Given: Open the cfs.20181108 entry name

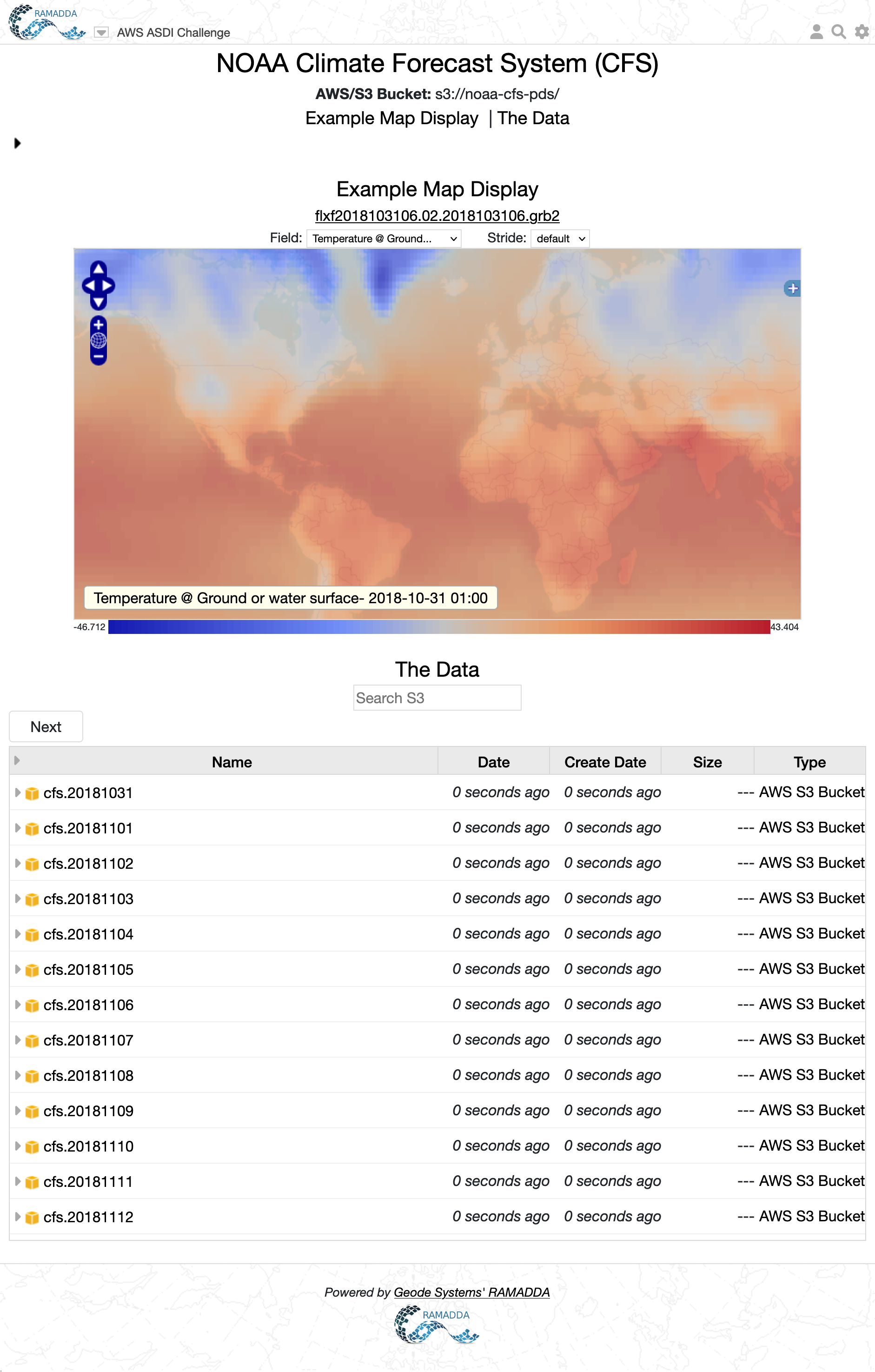Looking at the screenshot, I should pos(88,1076).
